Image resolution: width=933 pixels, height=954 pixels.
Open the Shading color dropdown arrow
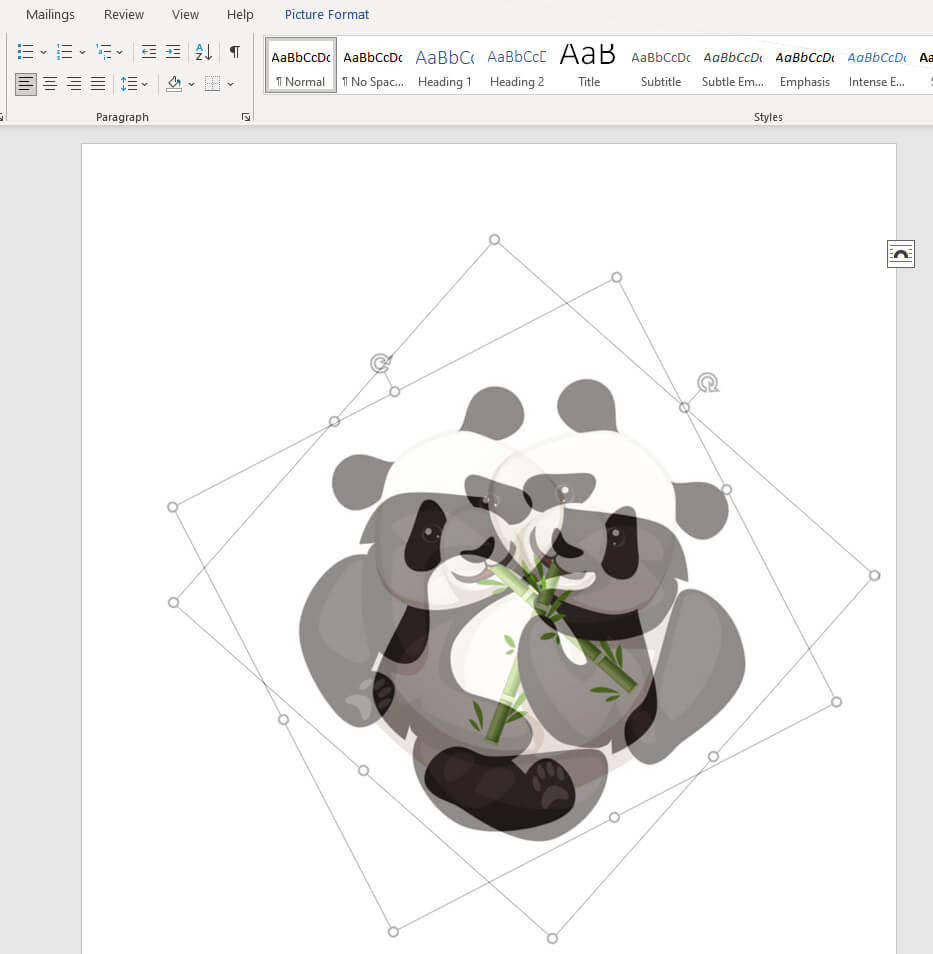pos(191,84)
